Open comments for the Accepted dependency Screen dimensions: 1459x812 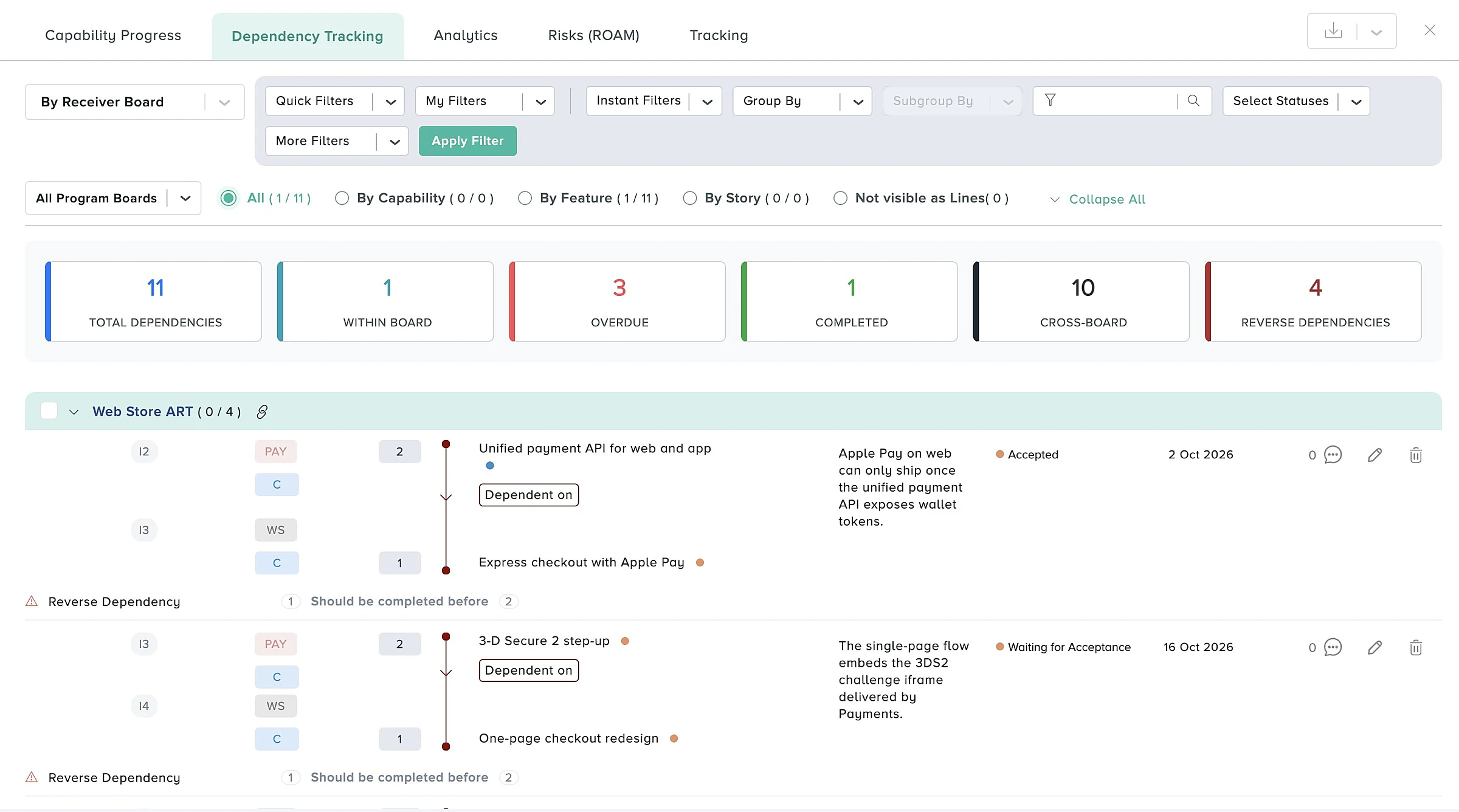point(1333,455)
